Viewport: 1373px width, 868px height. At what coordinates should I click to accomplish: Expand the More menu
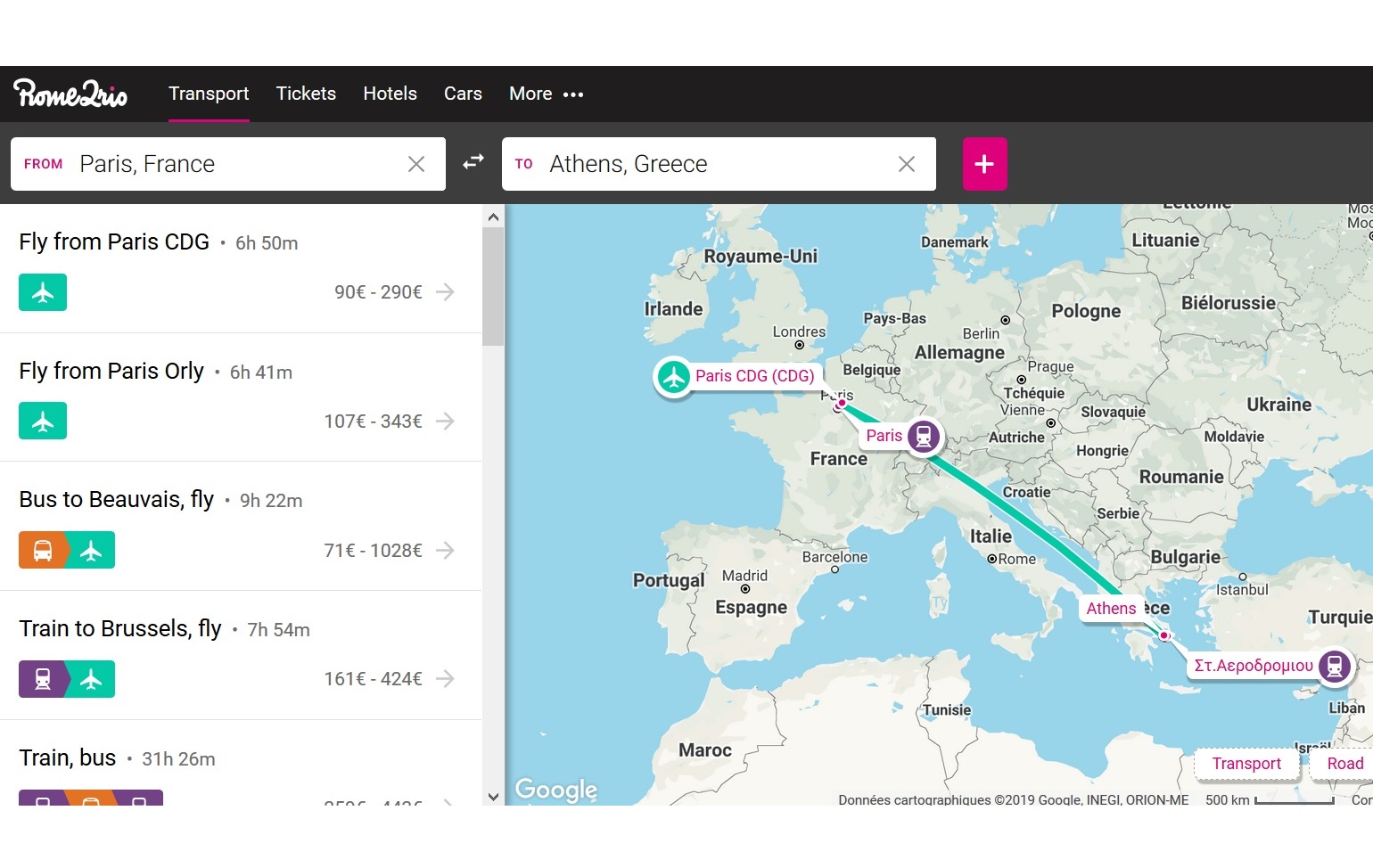(546, 94)
